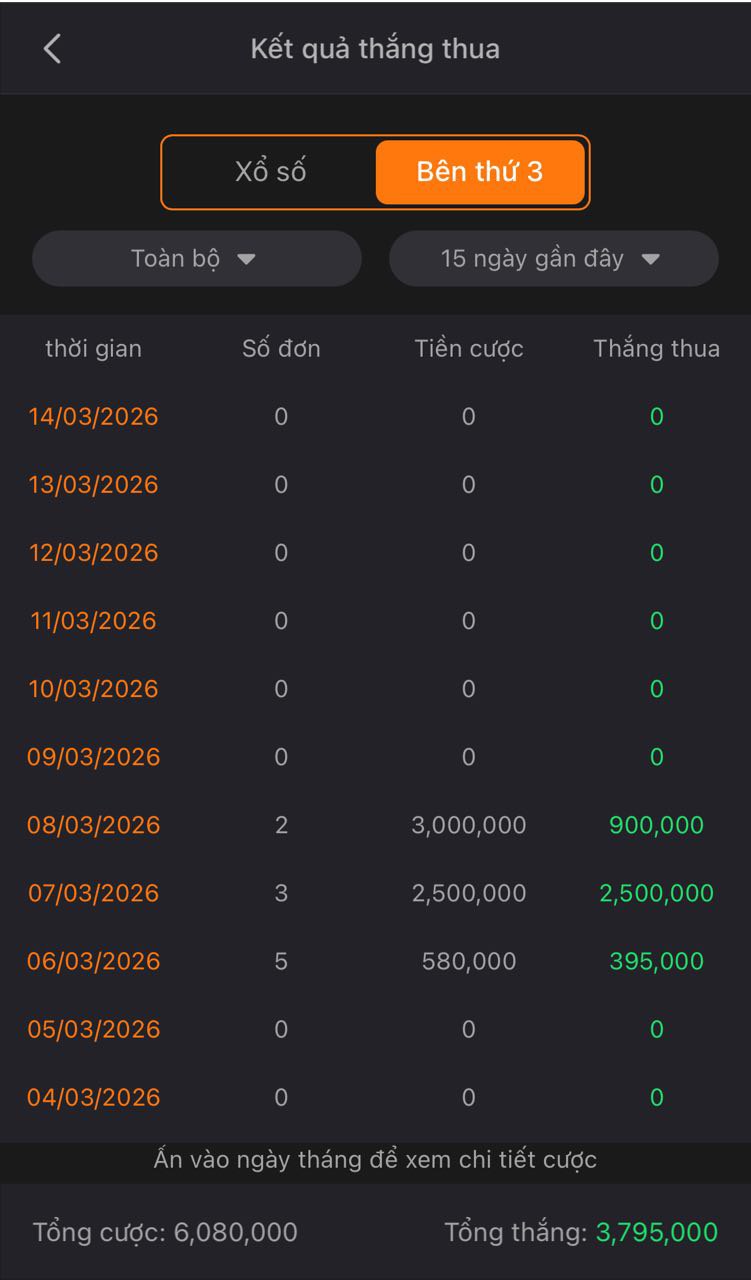
Task: Tap the 09/03/2026 date link
Action: pyautogui.click(x=93, y=757)
